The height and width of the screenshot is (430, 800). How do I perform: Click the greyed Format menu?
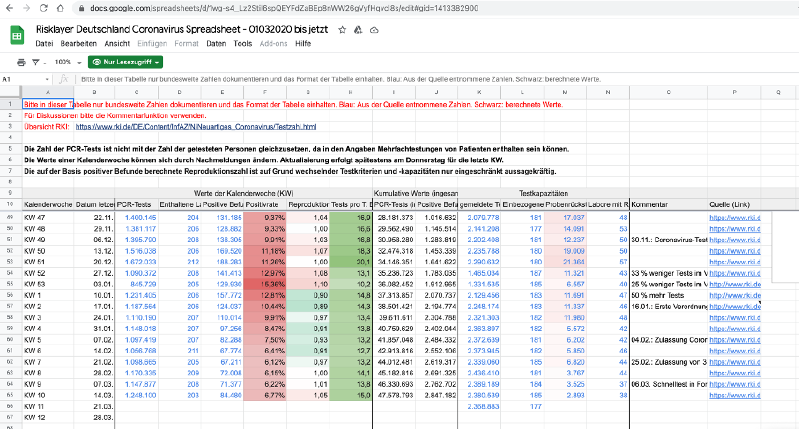pyautogui.click(x=186, y=44)
